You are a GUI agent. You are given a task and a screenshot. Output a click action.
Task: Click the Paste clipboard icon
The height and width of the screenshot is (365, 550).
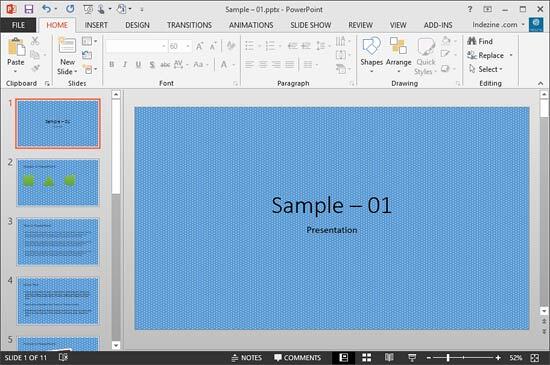[16, 47]
